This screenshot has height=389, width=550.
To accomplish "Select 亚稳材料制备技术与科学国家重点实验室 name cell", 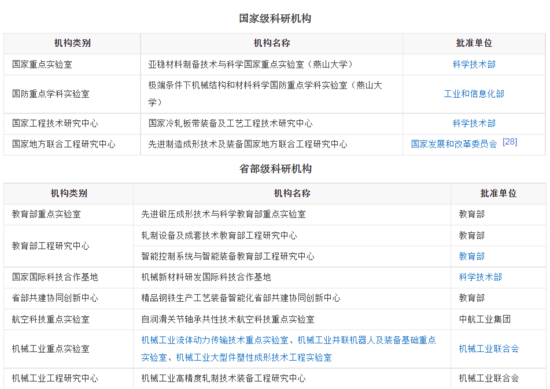I will [x=272, y=65].
